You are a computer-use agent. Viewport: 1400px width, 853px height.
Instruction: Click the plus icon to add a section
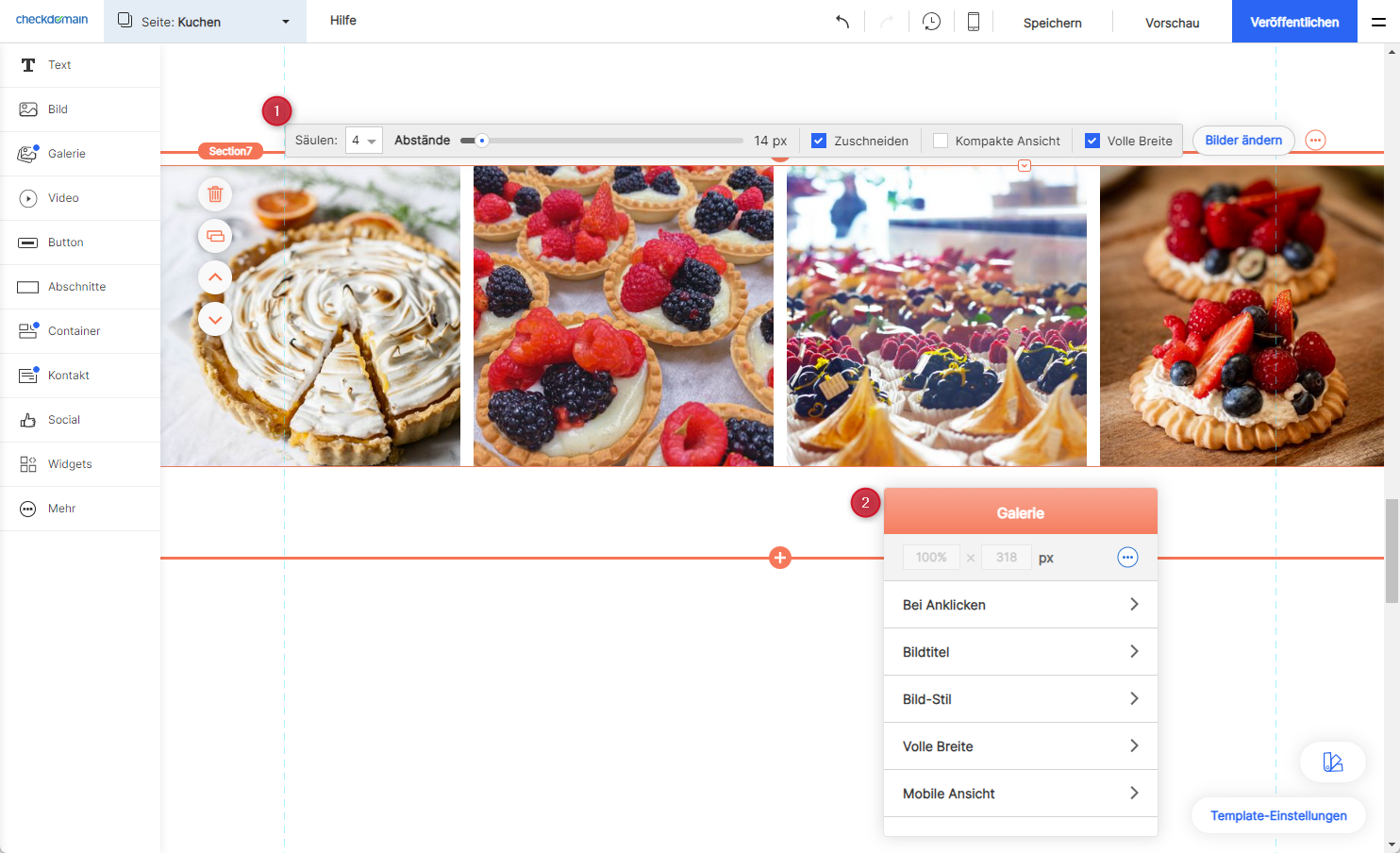point(780,558)
